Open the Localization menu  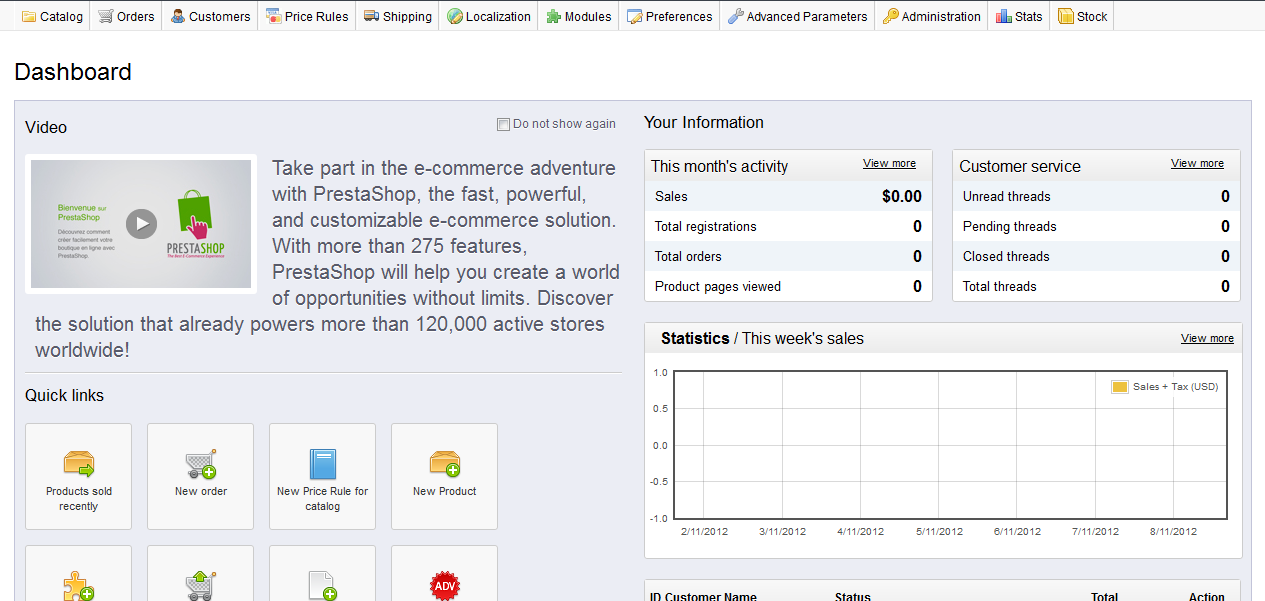pos(488,16)
